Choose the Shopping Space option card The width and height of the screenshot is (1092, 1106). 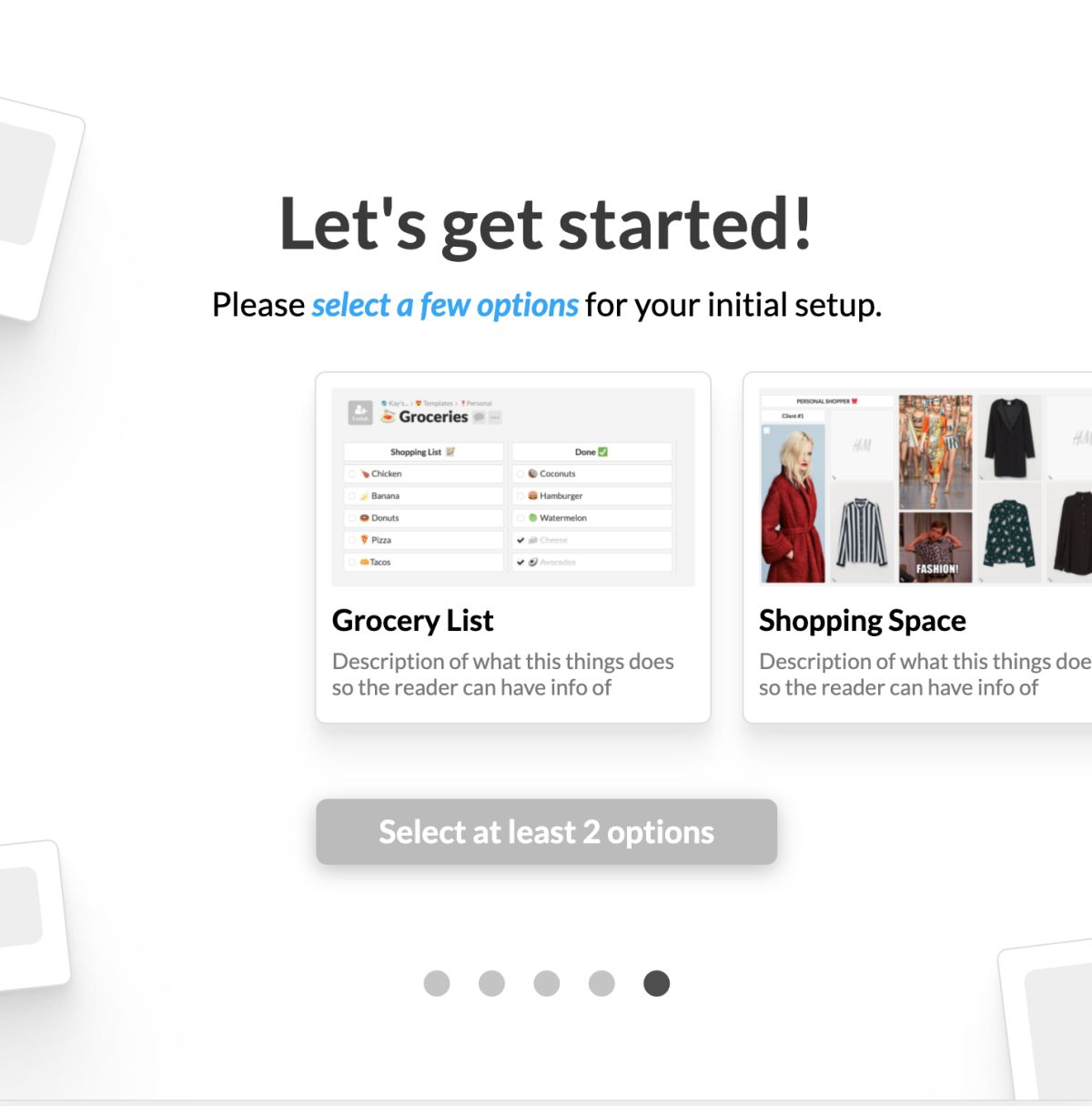917,547
